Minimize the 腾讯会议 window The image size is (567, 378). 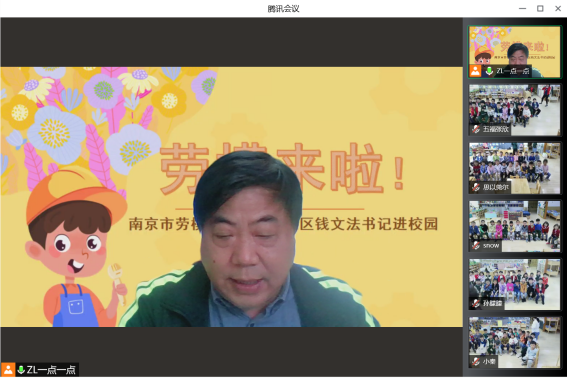click(523, 8)
